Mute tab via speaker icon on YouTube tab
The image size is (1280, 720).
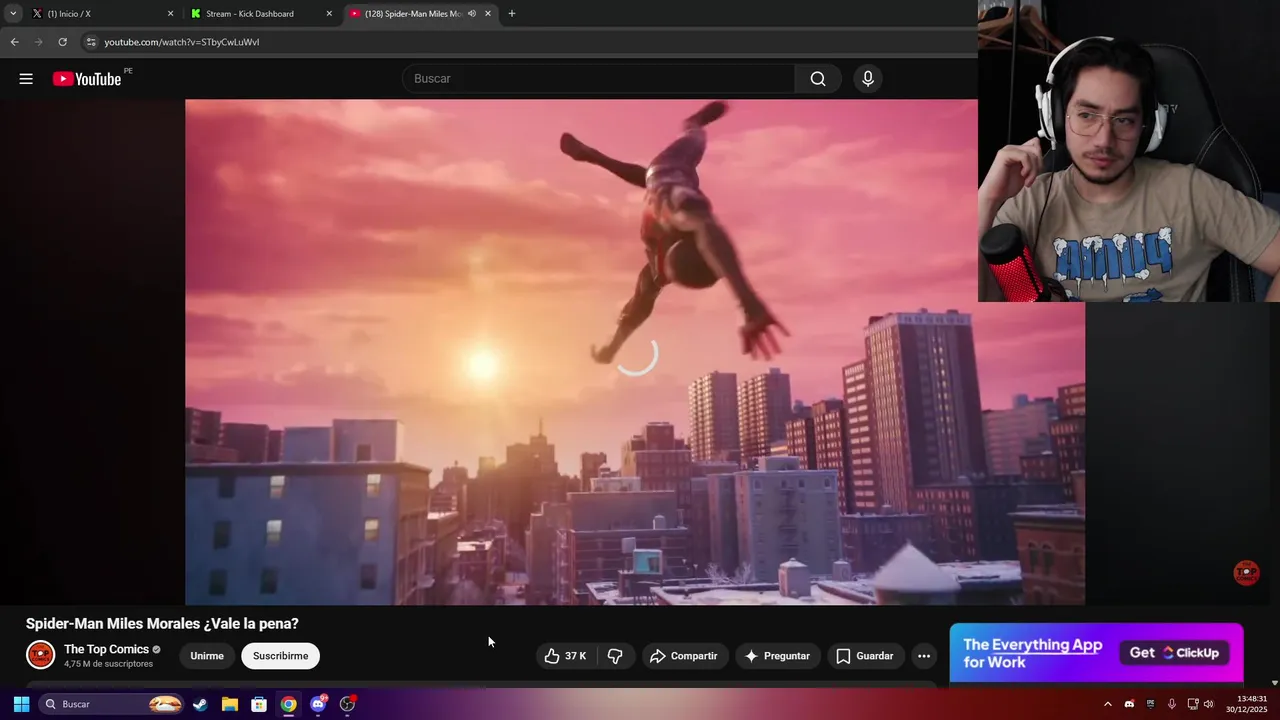pyautogui.click(x=472, y=14)
